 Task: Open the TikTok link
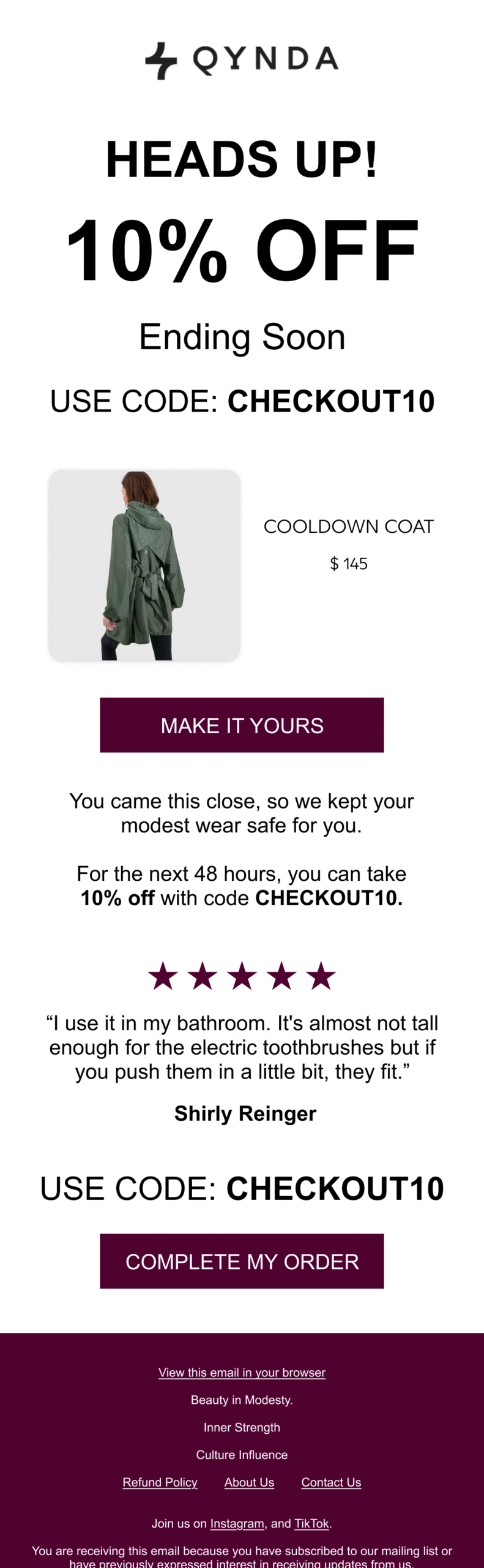coord(312,1523)
